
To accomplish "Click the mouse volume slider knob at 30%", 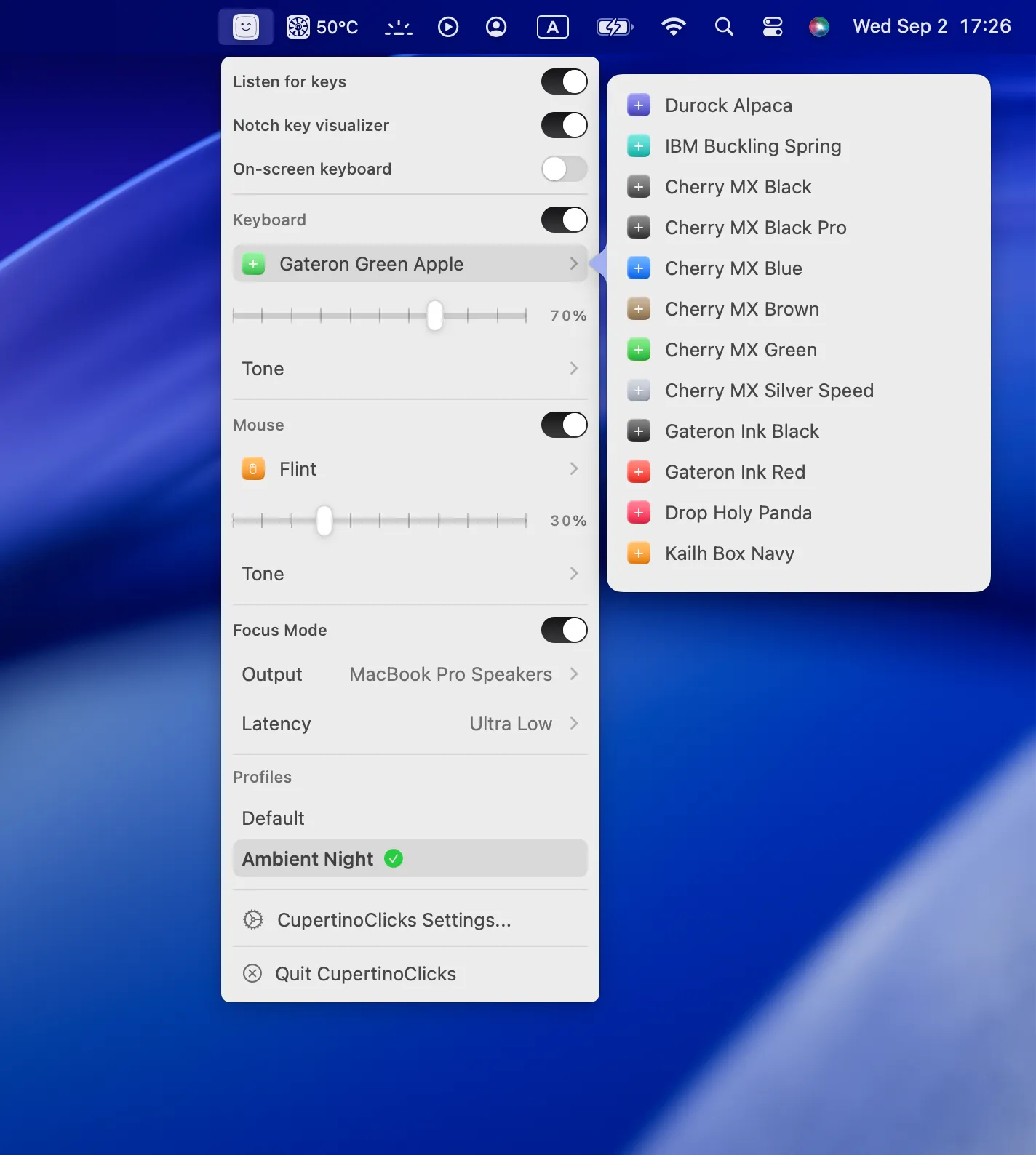I will pyautogui.click(x=324, y=521).
